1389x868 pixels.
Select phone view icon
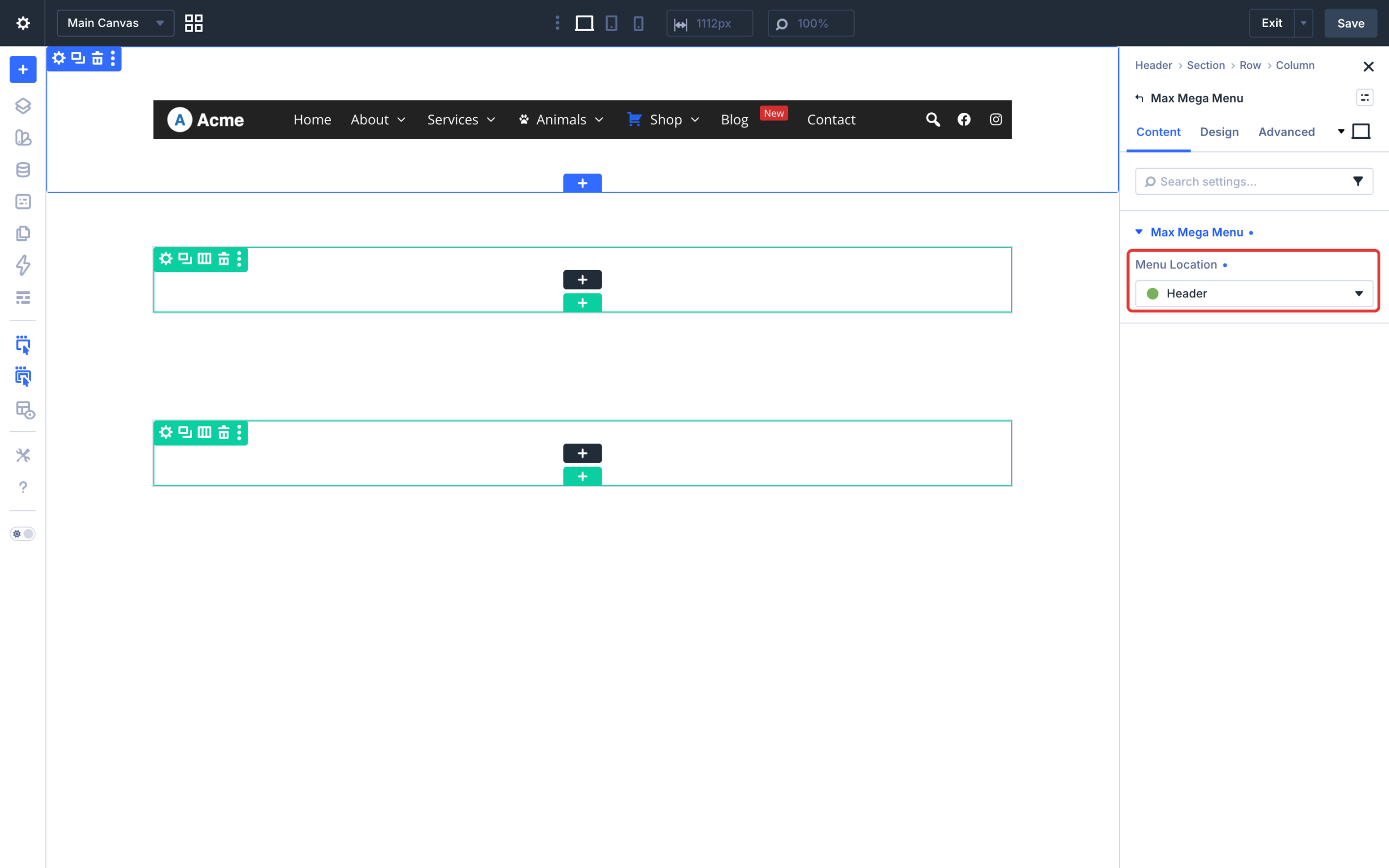[638, 23]
